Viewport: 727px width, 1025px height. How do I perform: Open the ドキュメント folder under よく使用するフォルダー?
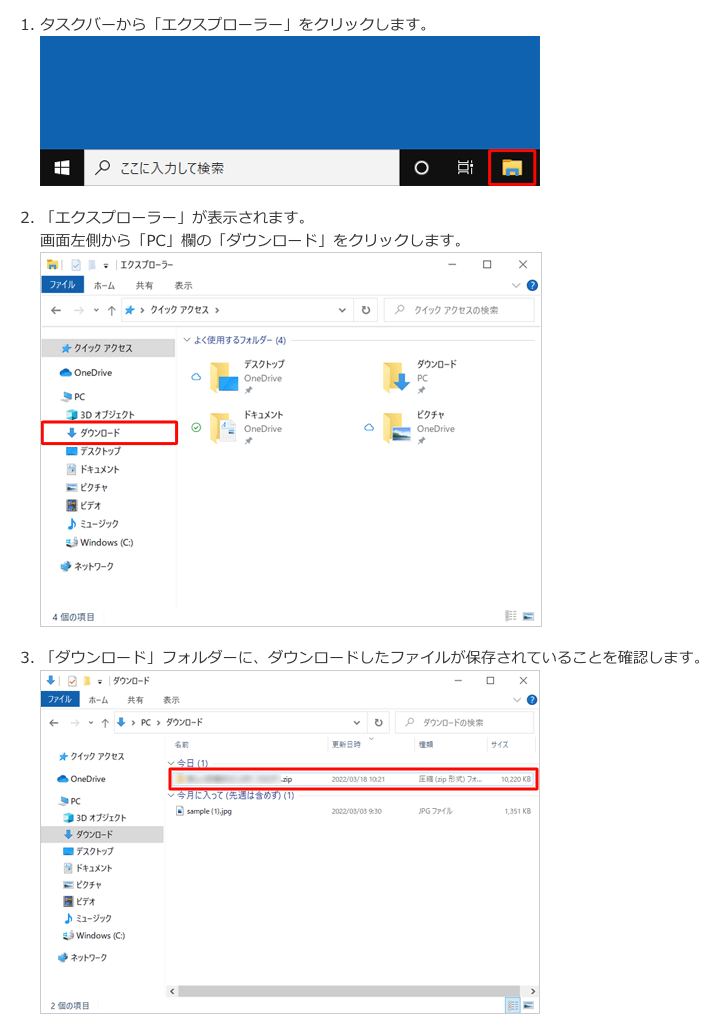[247, 429]
